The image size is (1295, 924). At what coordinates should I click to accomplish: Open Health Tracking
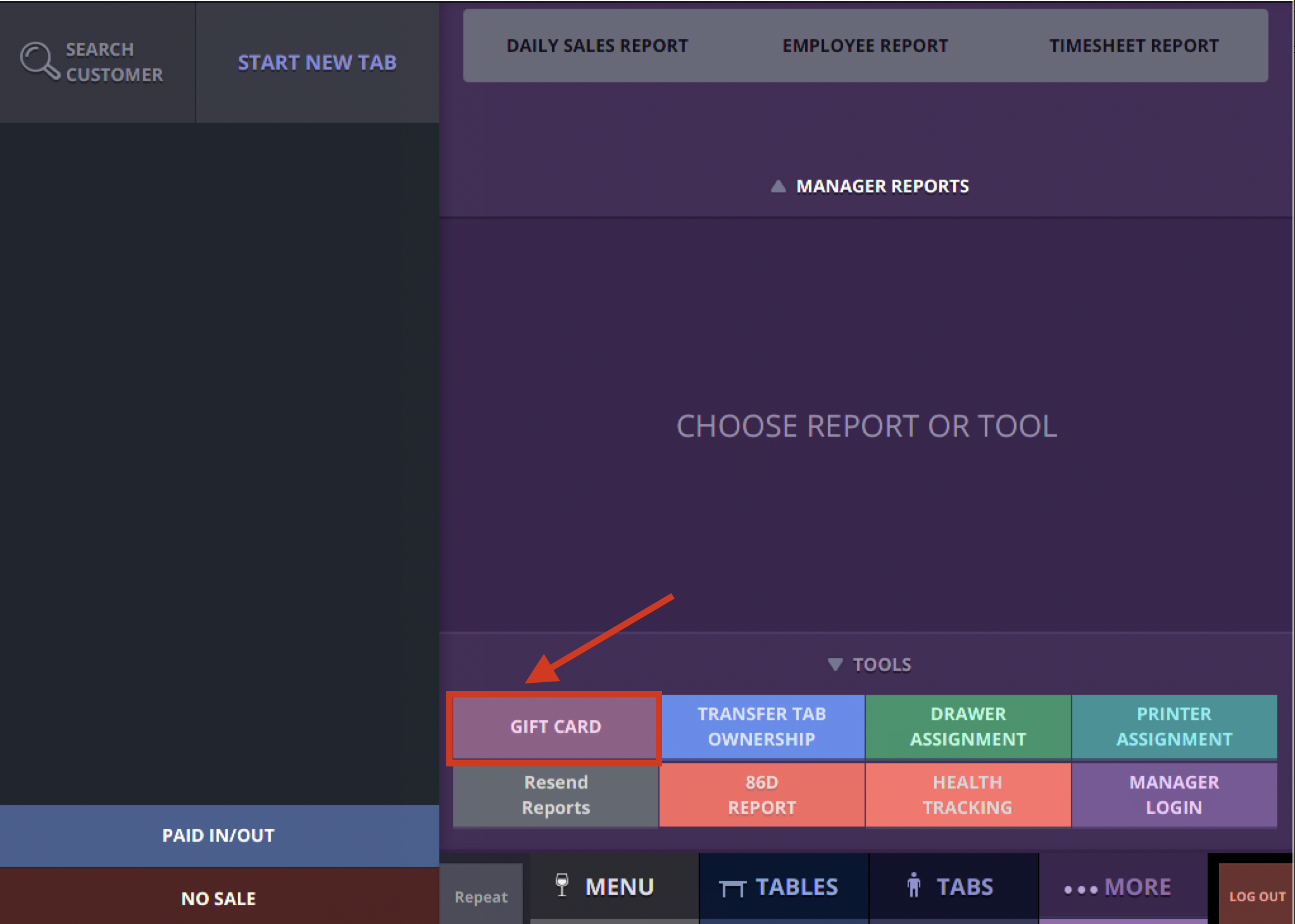tap(968, 795)
